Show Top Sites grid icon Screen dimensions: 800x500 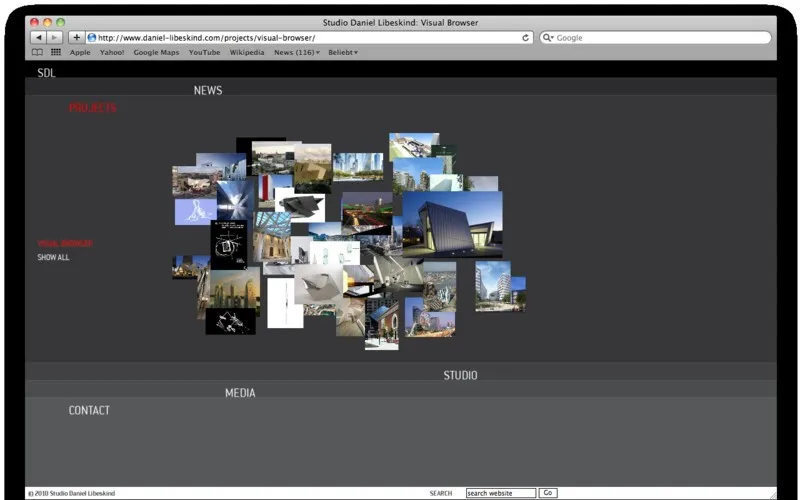pos(56,52)
